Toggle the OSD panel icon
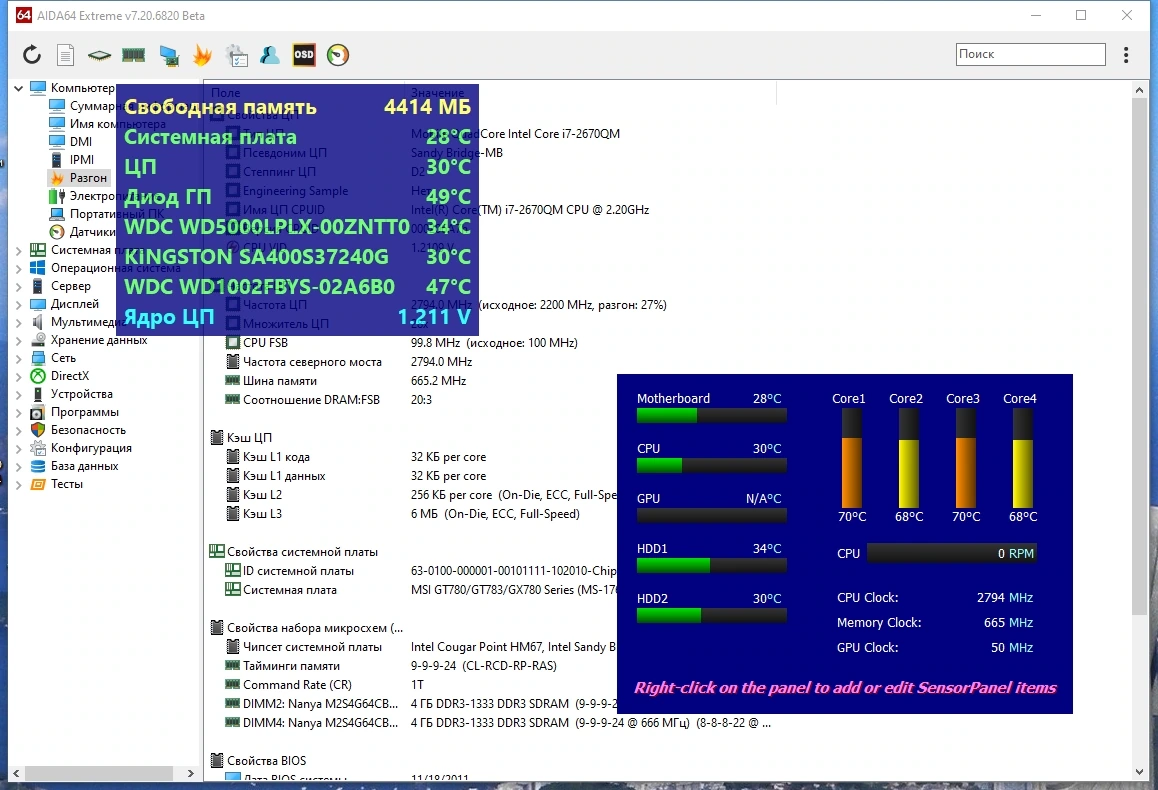Image resolution: width=1158 pixels, height=790 pixels. pos(304,55)
